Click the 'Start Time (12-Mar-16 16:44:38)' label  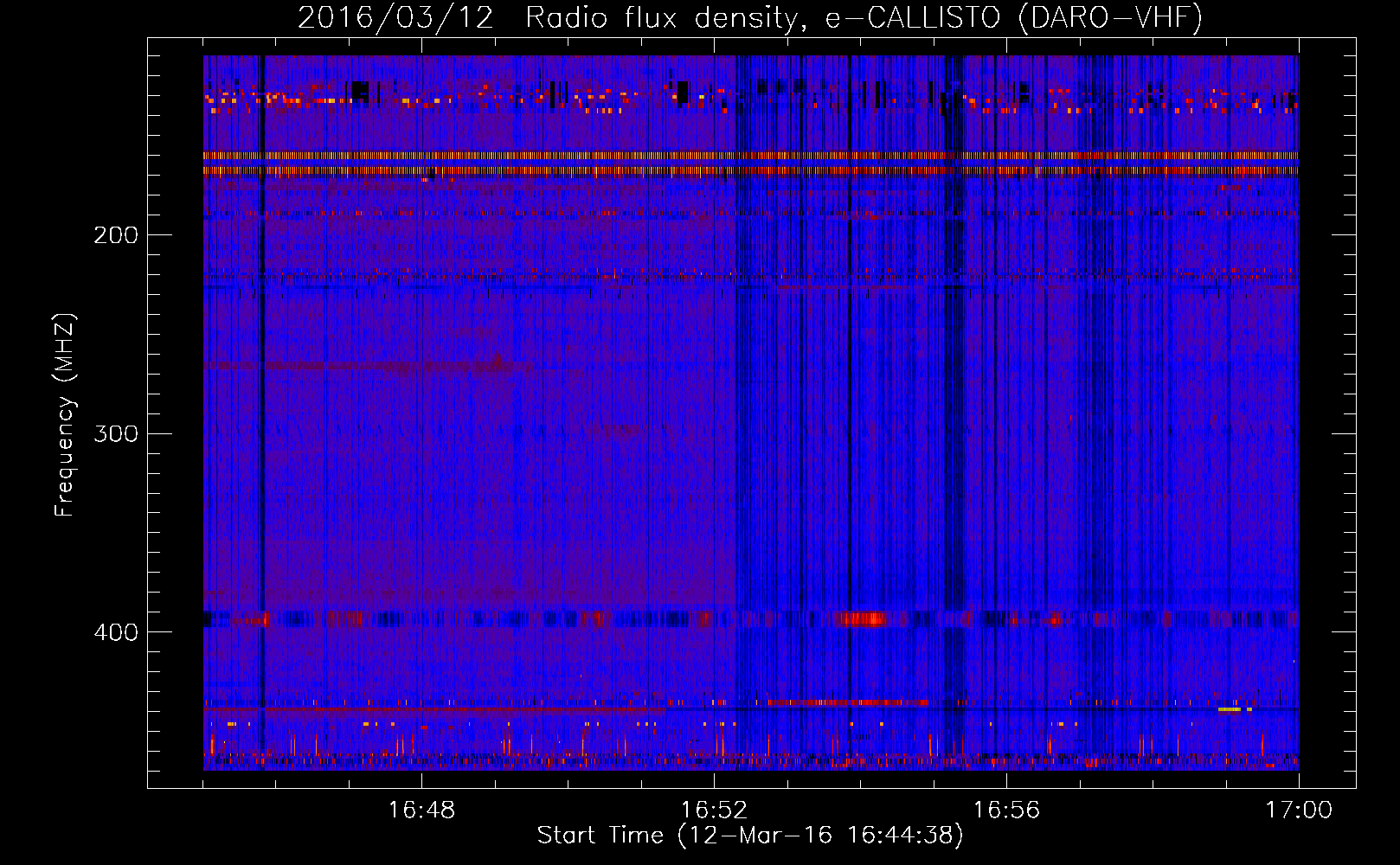tap(750, 836)
